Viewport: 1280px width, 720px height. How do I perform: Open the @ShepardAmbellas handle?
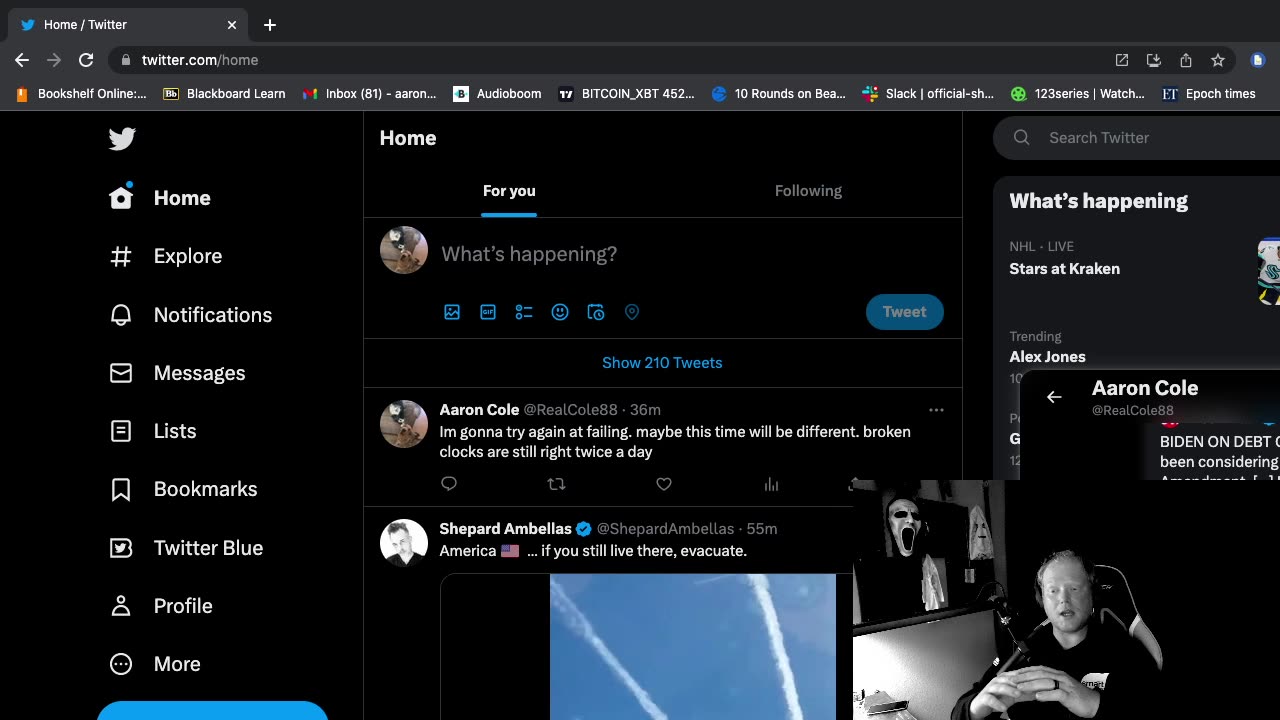point(665,529)
